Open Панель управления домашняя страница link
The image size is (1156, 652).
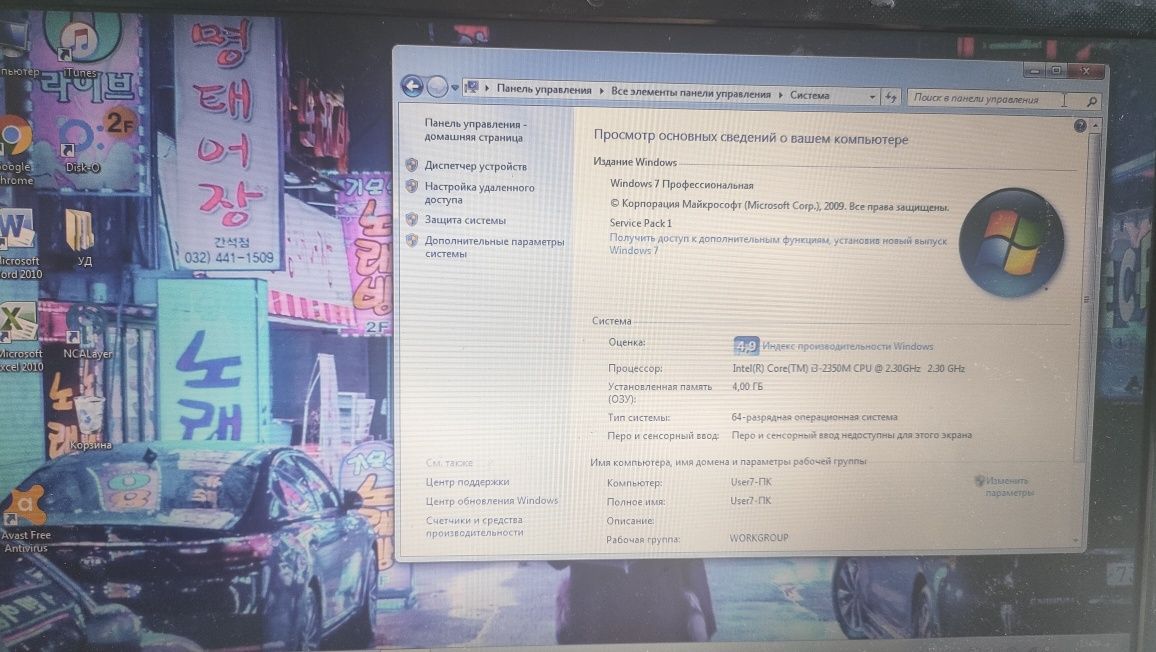[476, 131]
